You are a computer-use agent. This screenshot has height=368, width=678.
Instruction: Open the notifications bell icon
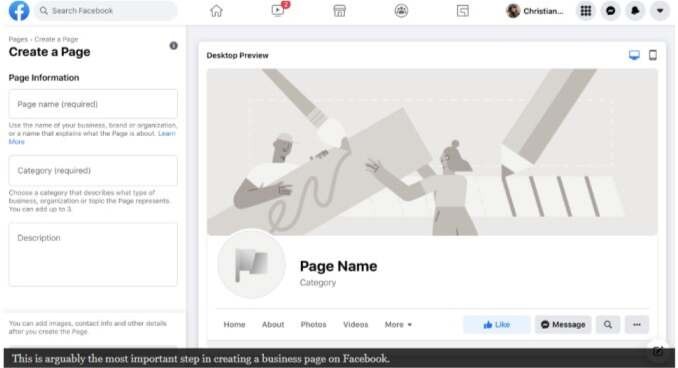(x=635, y=11)
